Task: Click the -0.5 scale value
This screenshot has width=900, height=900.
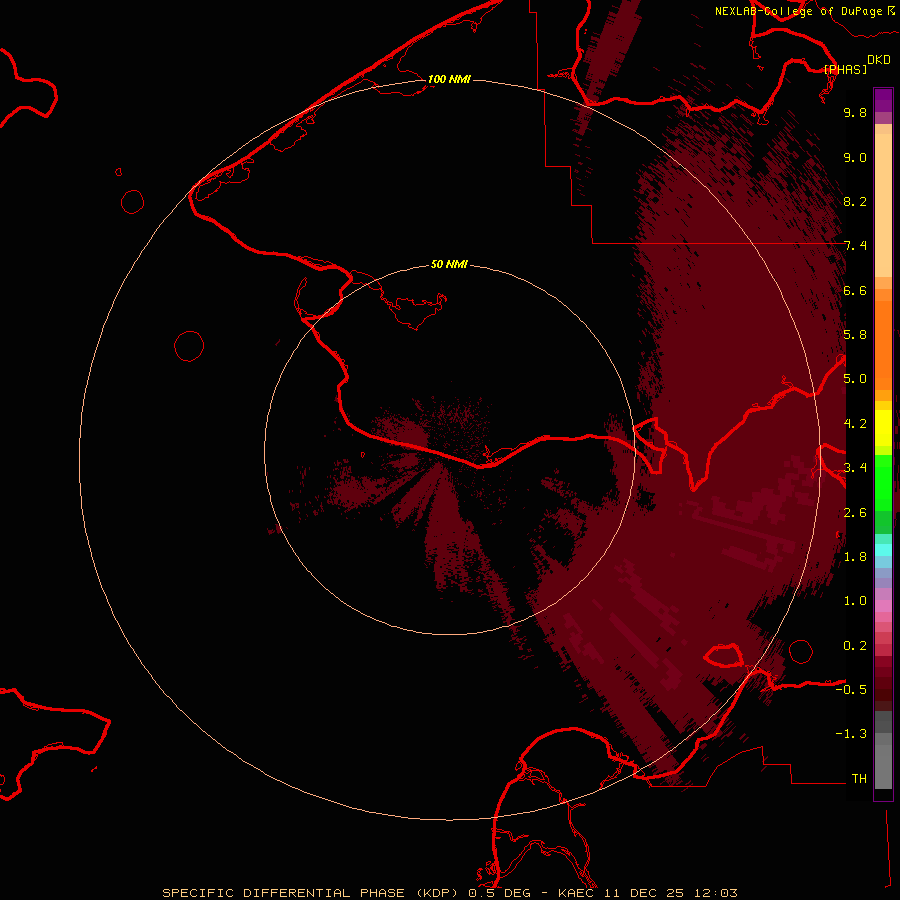Action: [x=851, y=689]
